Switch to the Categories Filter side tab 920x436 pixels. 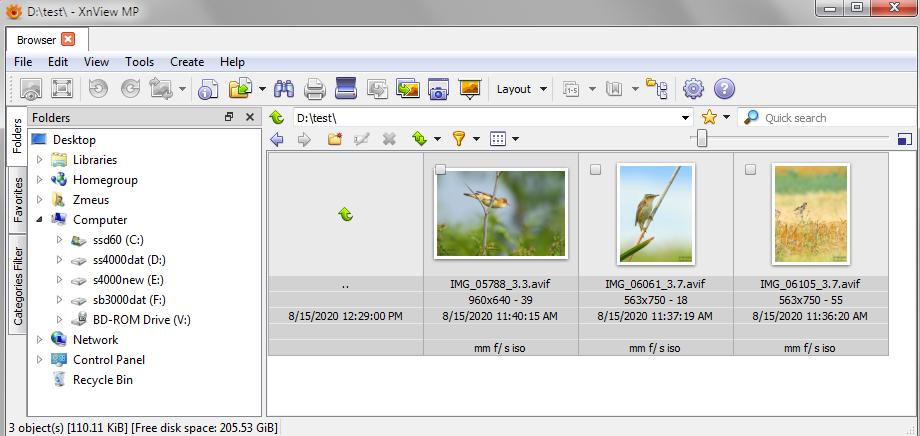click(x=18, y=285)
